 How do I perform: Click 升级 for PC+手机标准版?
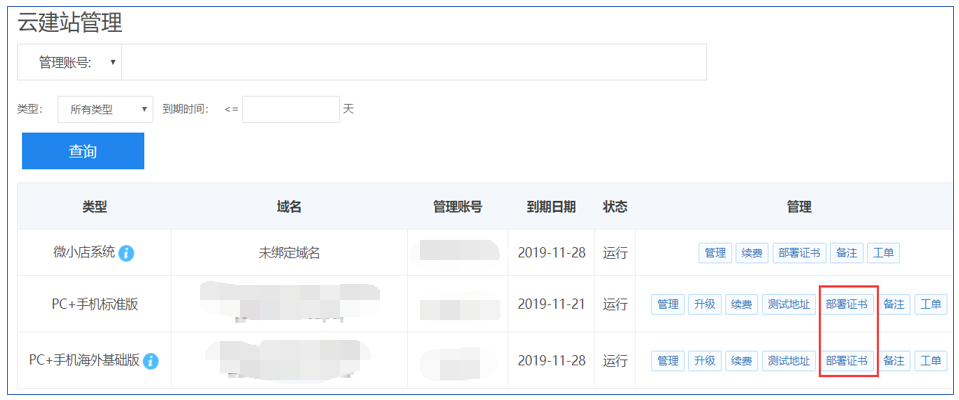click(x=703, y=304)
